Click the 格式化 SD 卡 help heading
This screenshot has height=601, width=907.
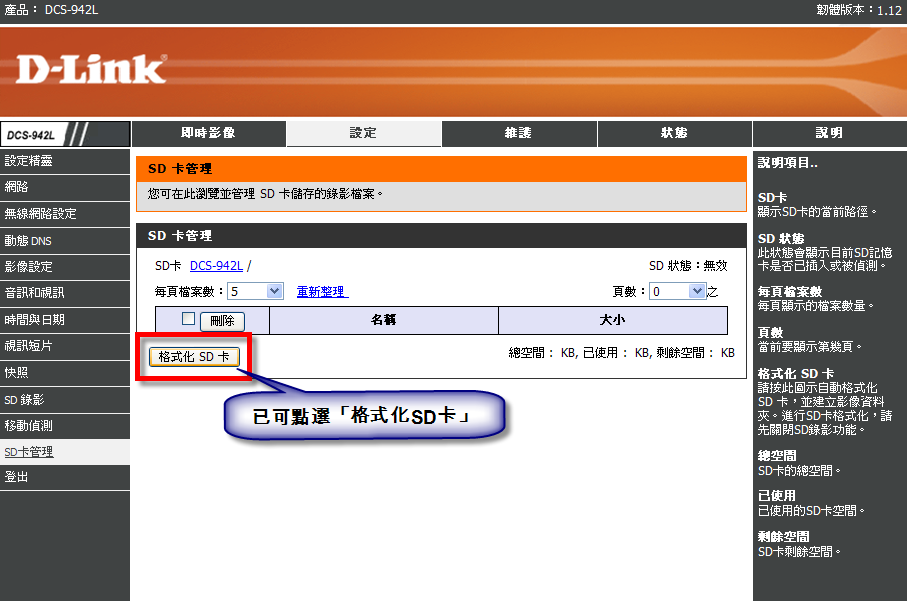coord(796,374)
